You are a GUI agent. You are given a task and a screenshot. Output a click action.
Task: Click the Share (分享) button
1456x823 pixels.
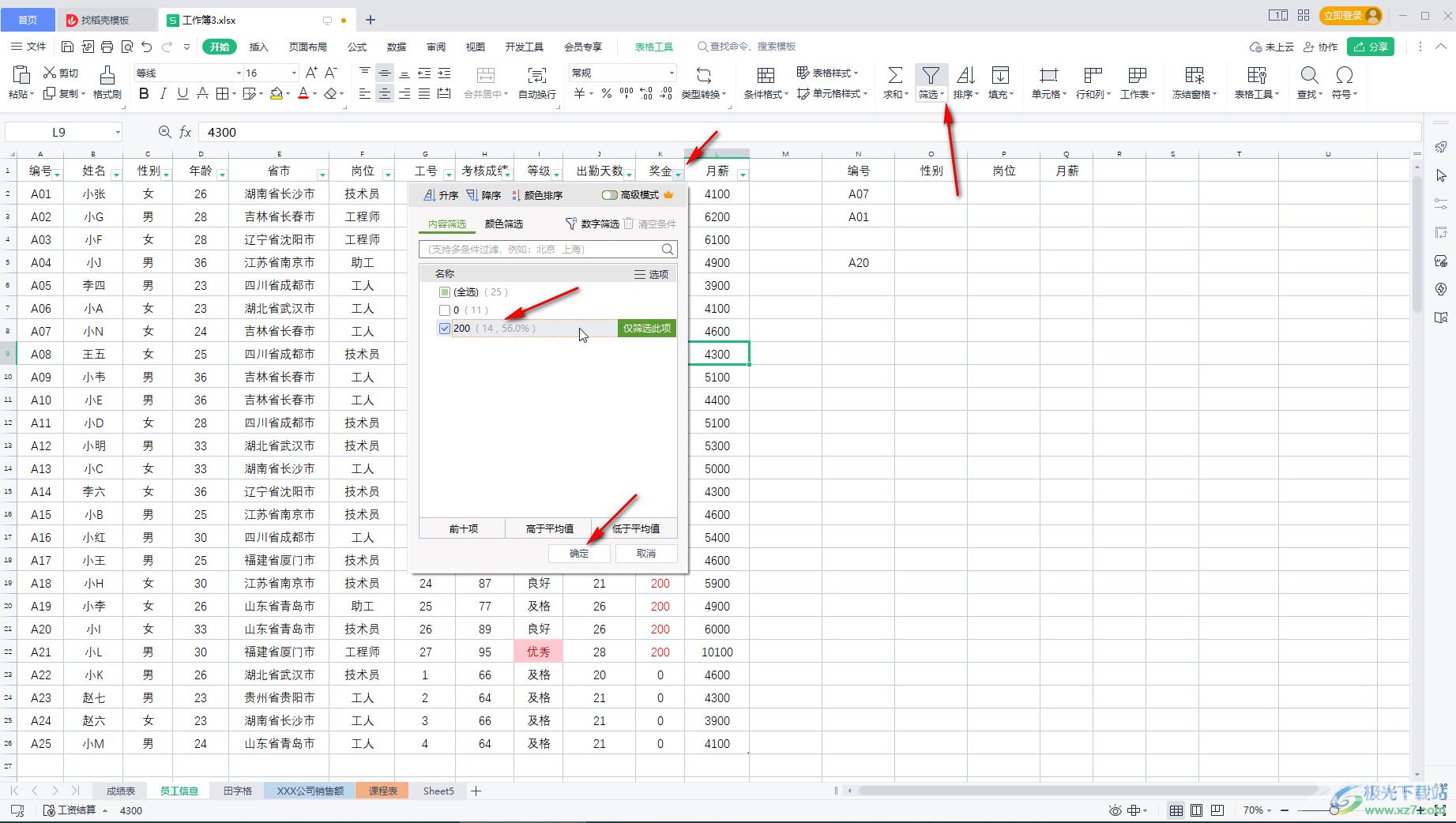1371,47
